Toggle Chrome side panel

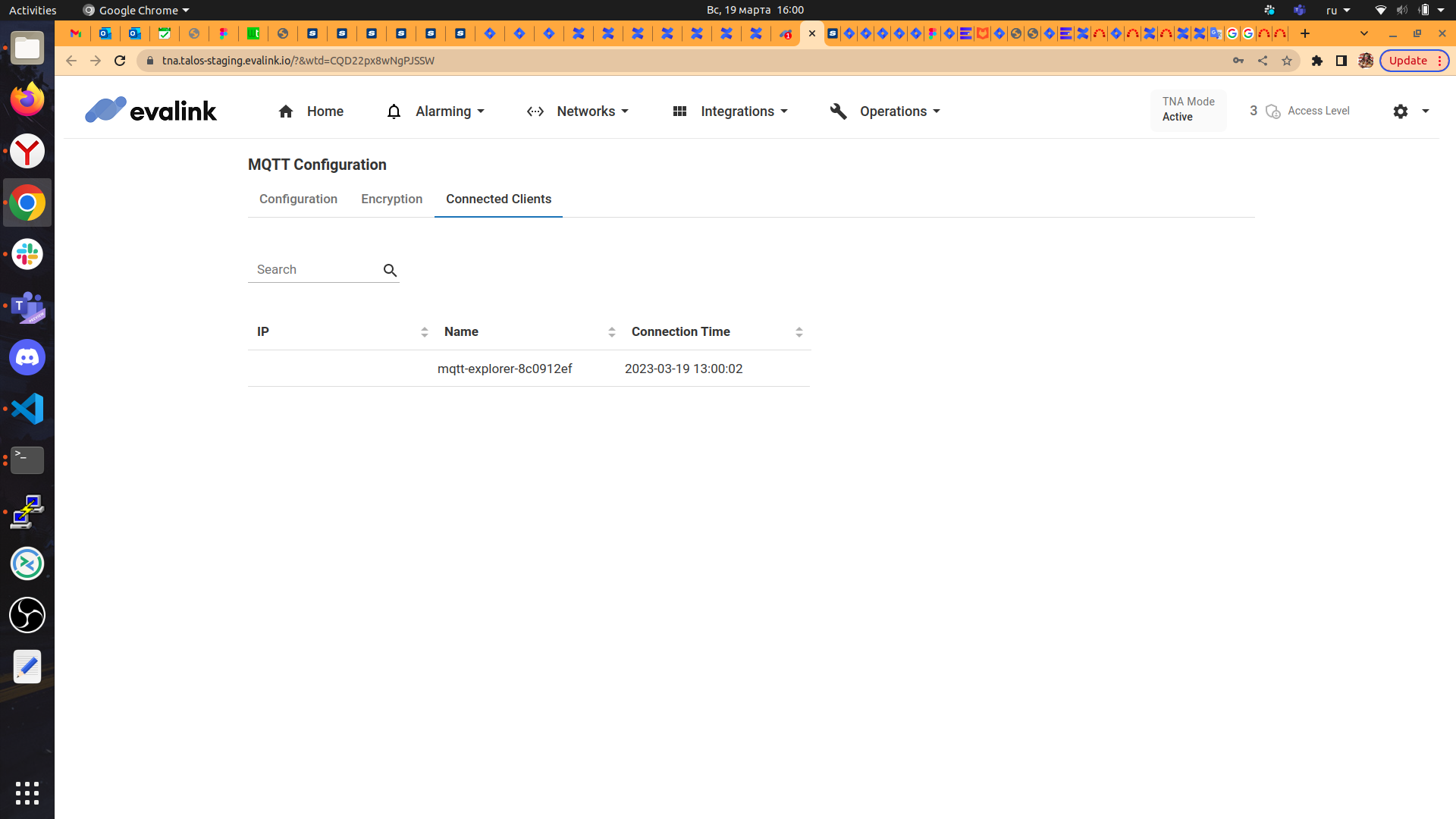(1341, 61)
